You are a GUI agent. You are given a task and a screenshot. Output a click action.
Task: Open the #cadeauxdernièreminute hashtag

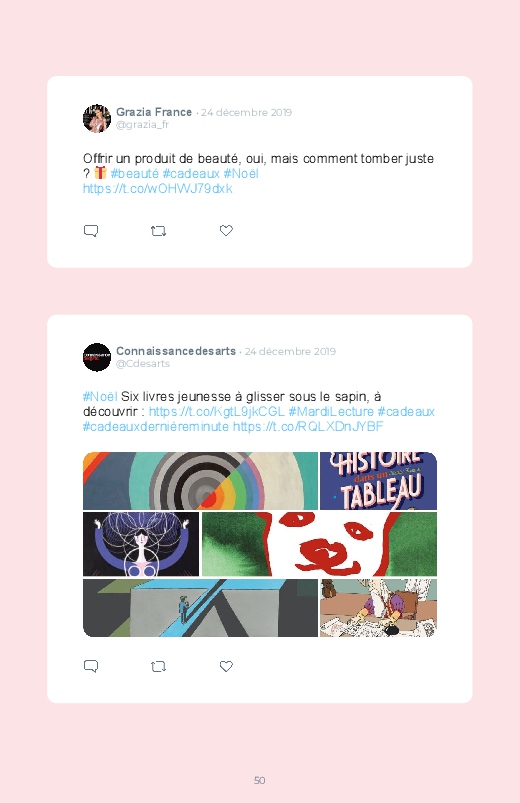tap(156, 427)
